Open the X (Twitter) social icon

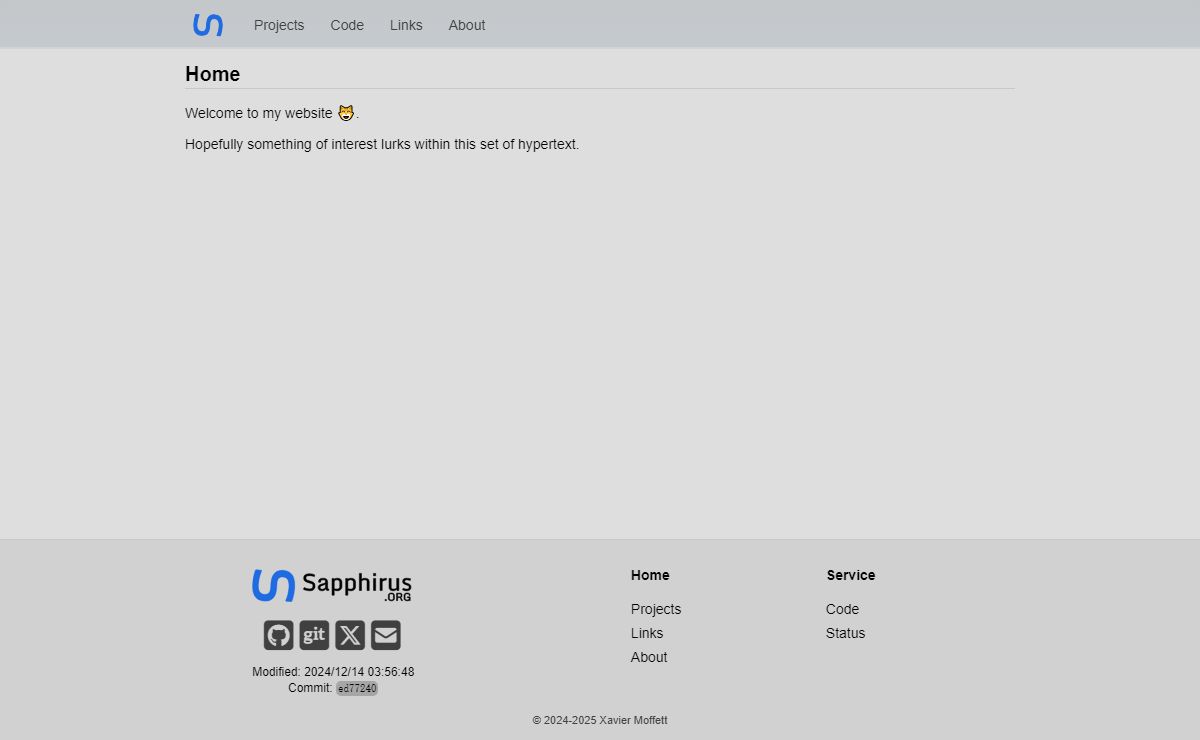click(x=350, y=635)
